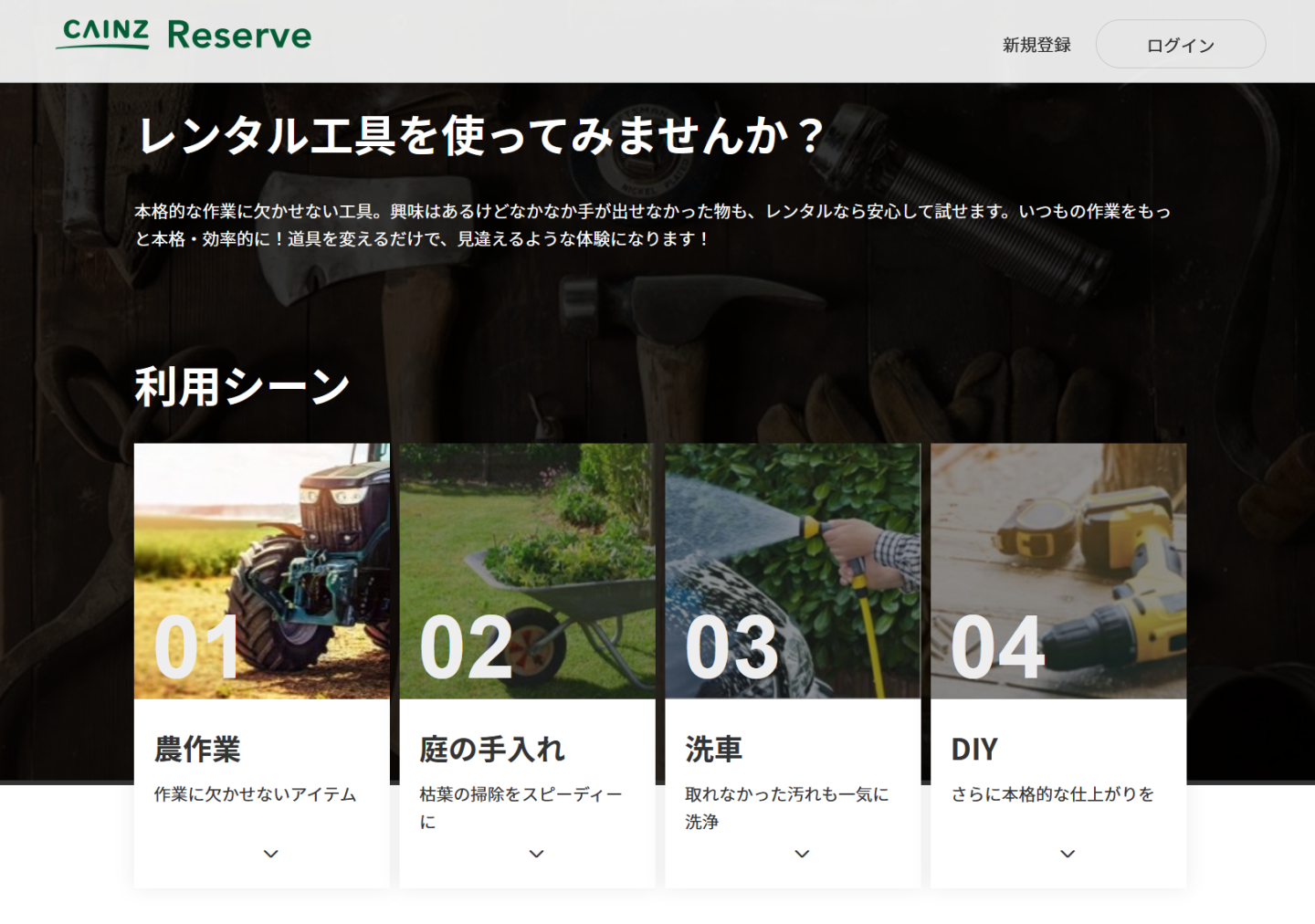This screenshot has height=924, width=1315.
Task: Expand the 庭の手入れ card chevron
Action: (x=536, y=854)
